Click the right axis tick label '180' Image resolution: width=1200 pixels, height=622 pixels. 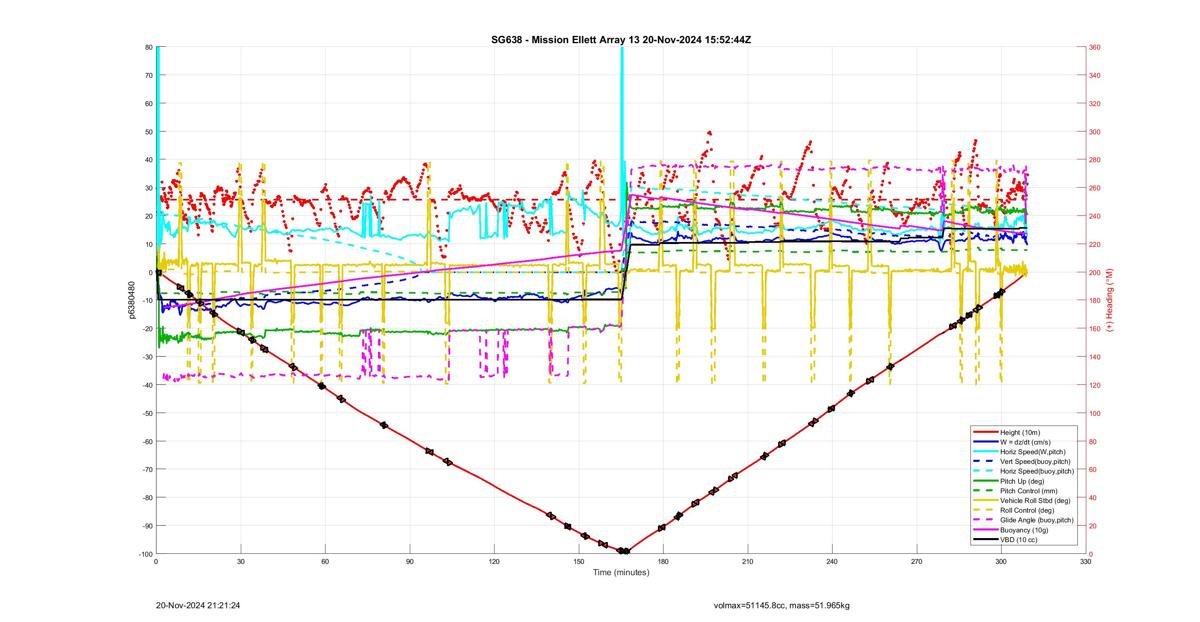pyautogui.click(x=1095, y=300)
